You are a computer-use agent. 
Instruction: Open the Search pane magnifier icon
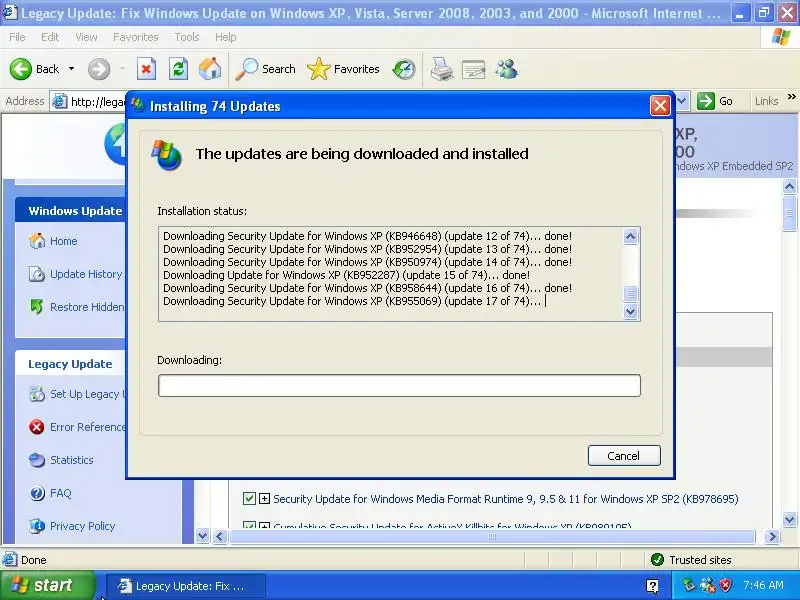[247, 69]
